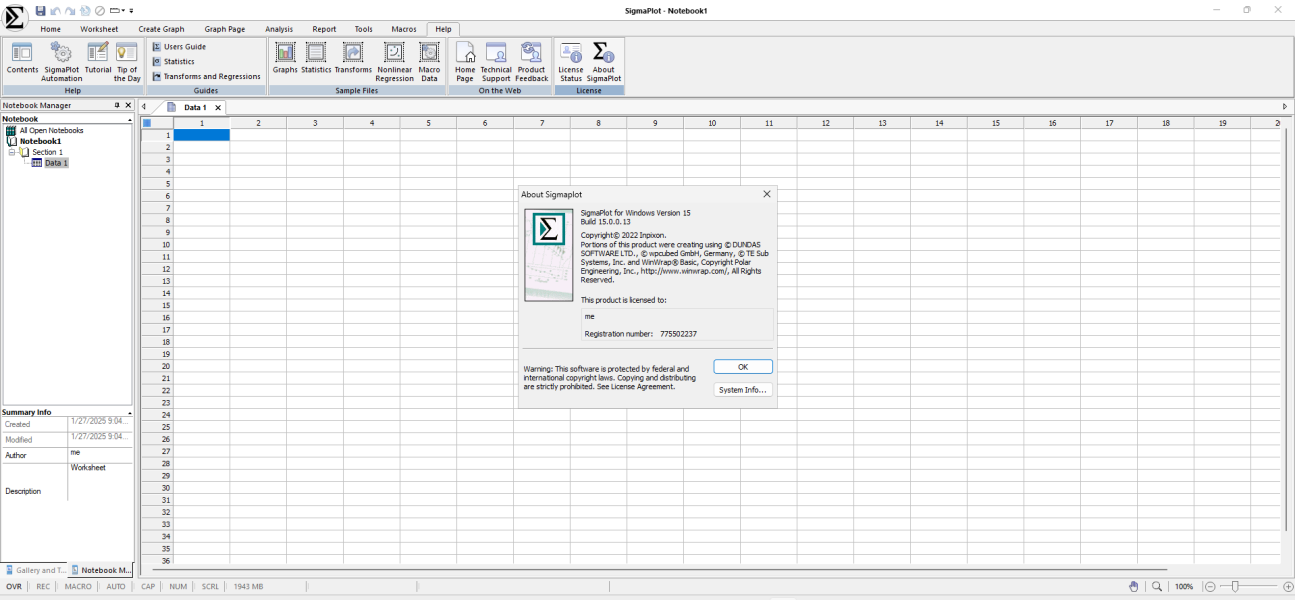Switch to the Graph Page tab
The image size is (1295, 600).
pyautogui.click(x=225, y=29)
